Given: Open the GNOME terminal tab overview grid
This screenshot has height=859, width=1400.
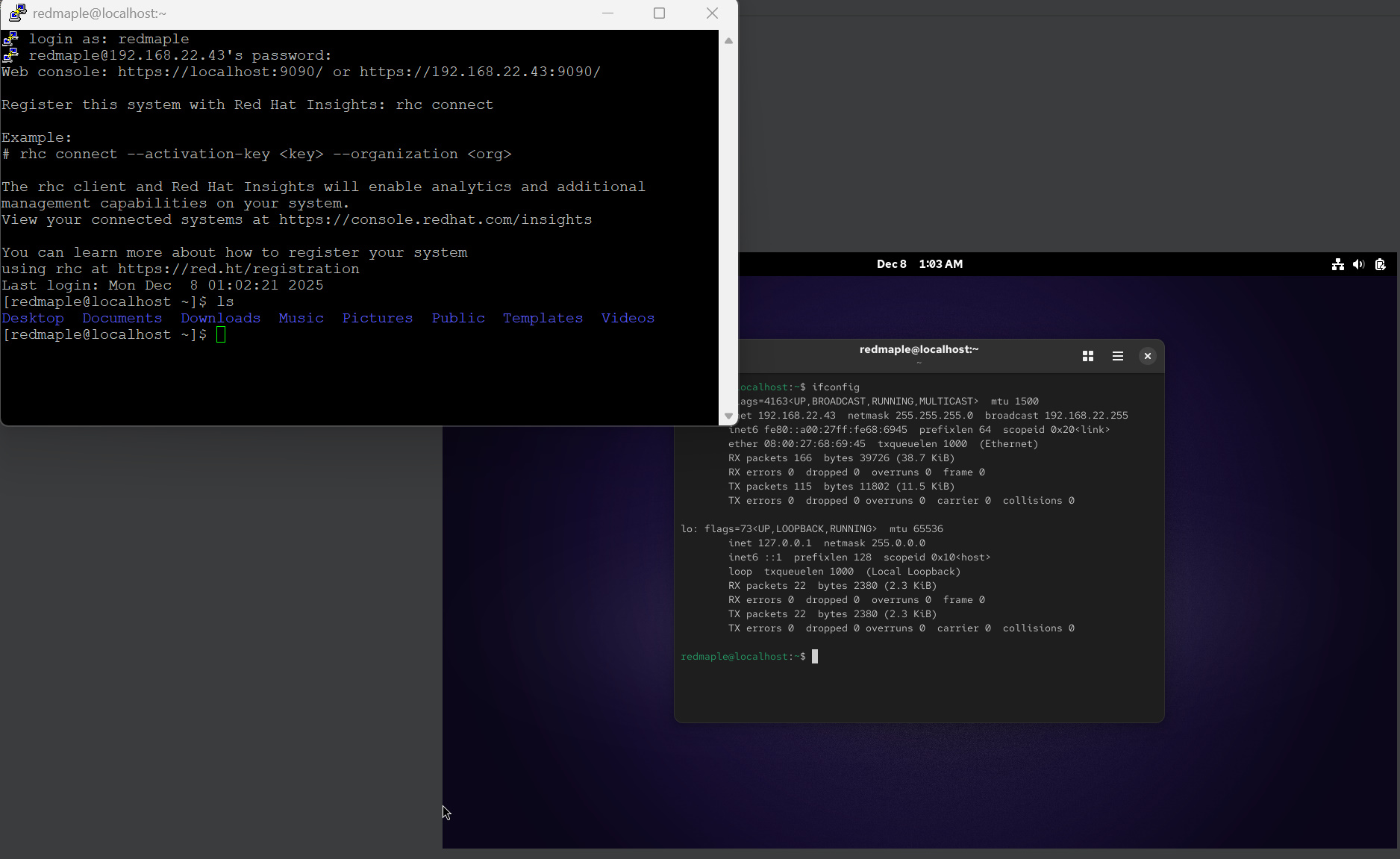Looking at the screenshot, I should click(x=1087, y=356).
